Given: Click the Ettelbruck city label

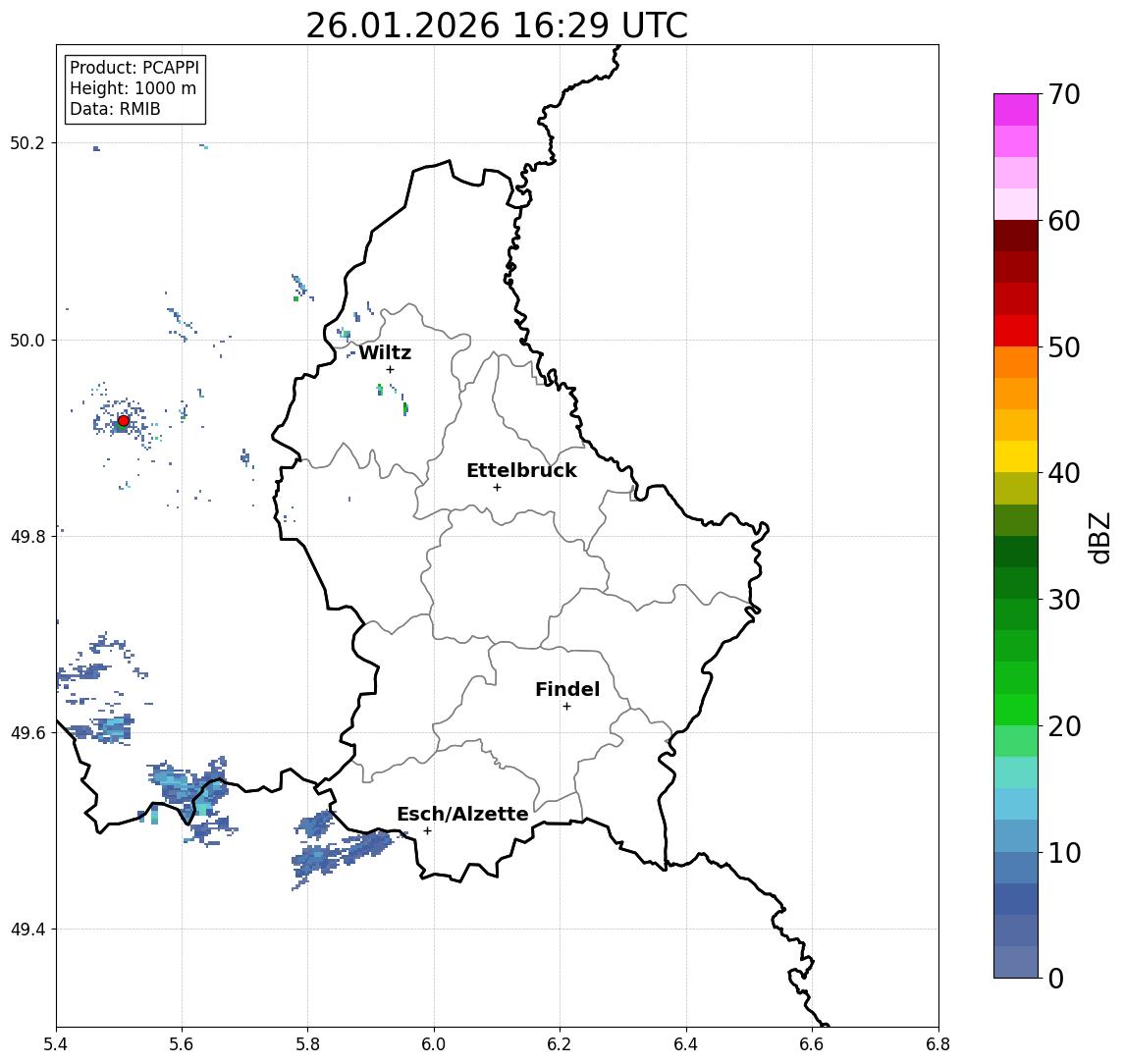Looking at the screenshot, I should (x=521, y=470).
